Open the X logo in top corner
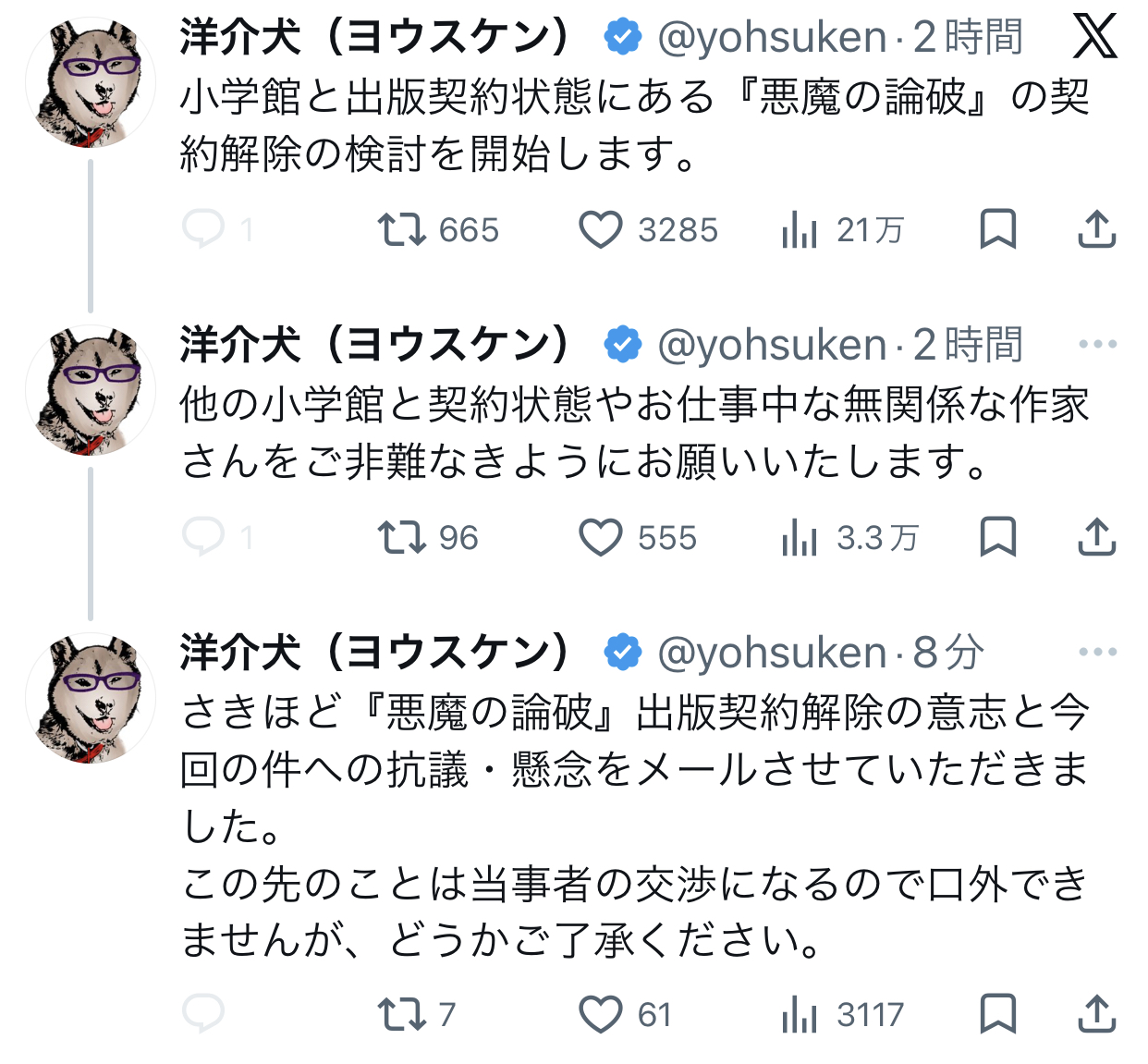The image size is (1148, 1064). click(1095, 37)
